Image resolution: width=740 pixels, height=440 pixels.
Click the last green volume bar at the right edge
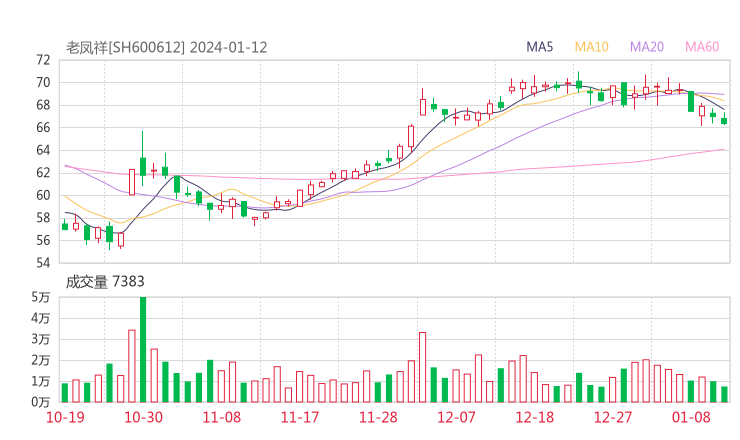click(x=724, y=394)
